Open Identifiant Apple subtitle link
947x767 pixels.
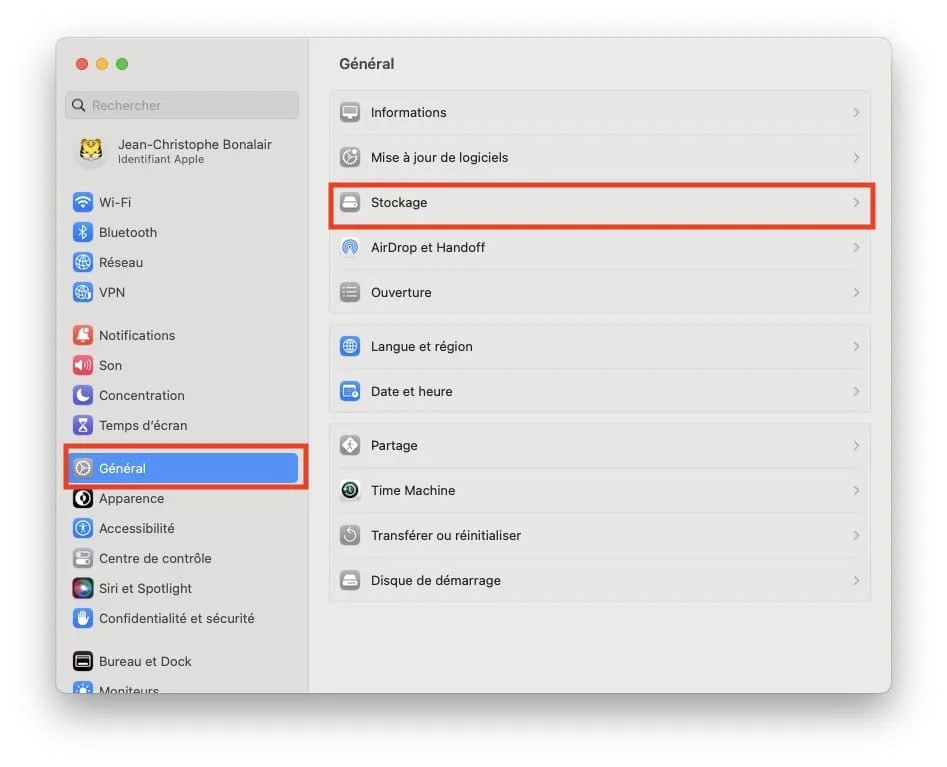[x=161, y=159]
